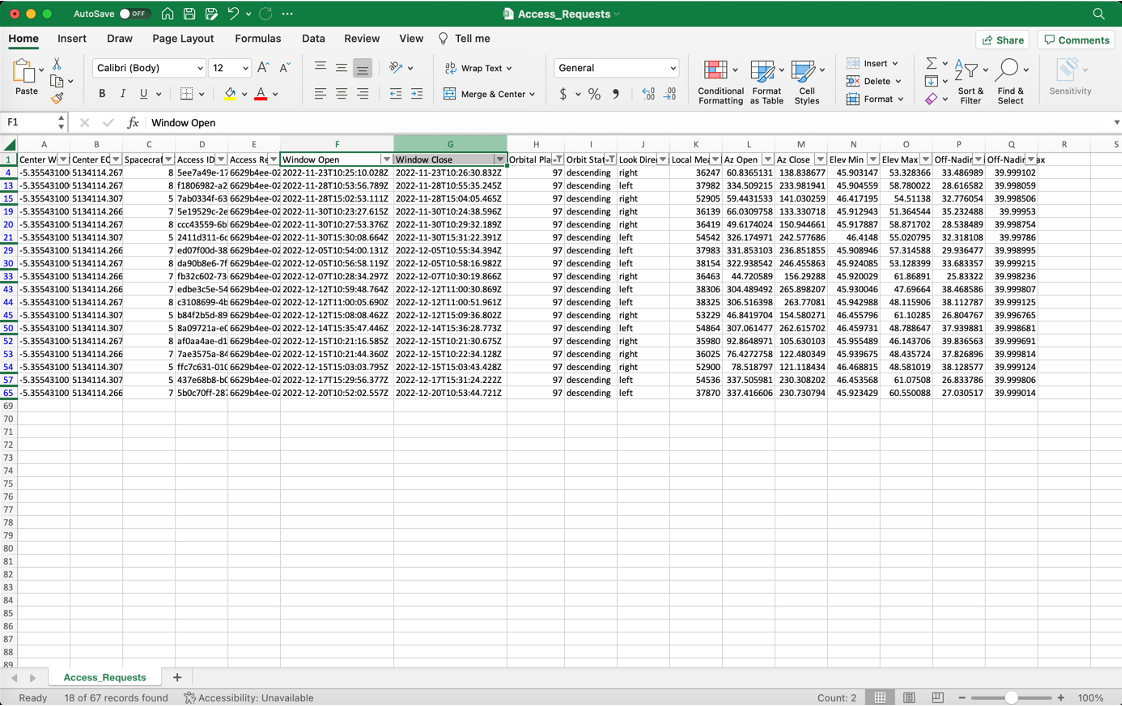1122x706 pixels.
Task: Click the Delete cells button
Action: [873, 82]
